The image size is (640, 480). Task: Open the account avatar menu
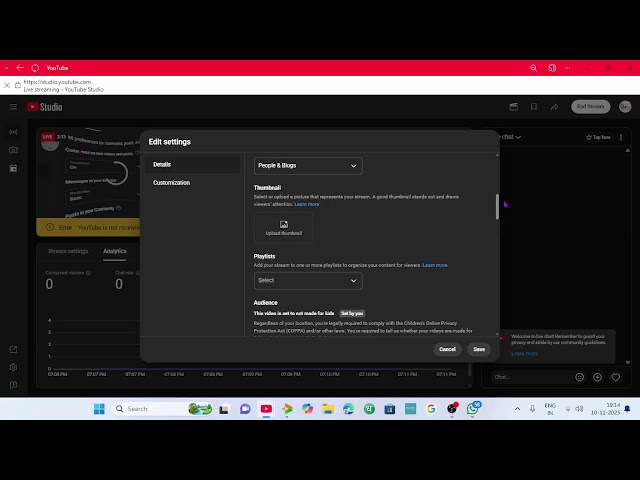625,107
